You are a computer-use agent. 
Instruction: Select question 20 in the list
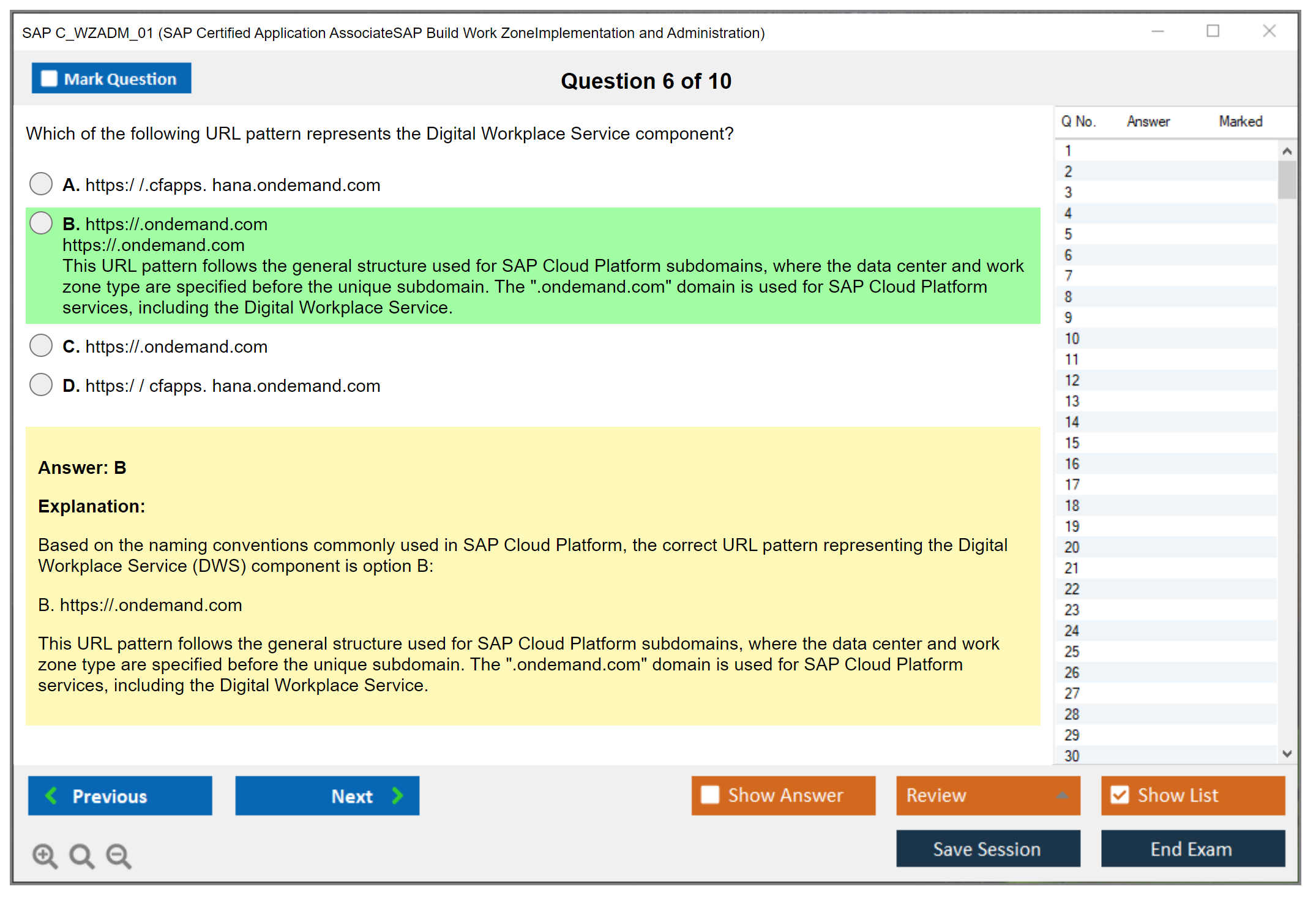[x=1072, y=547]
